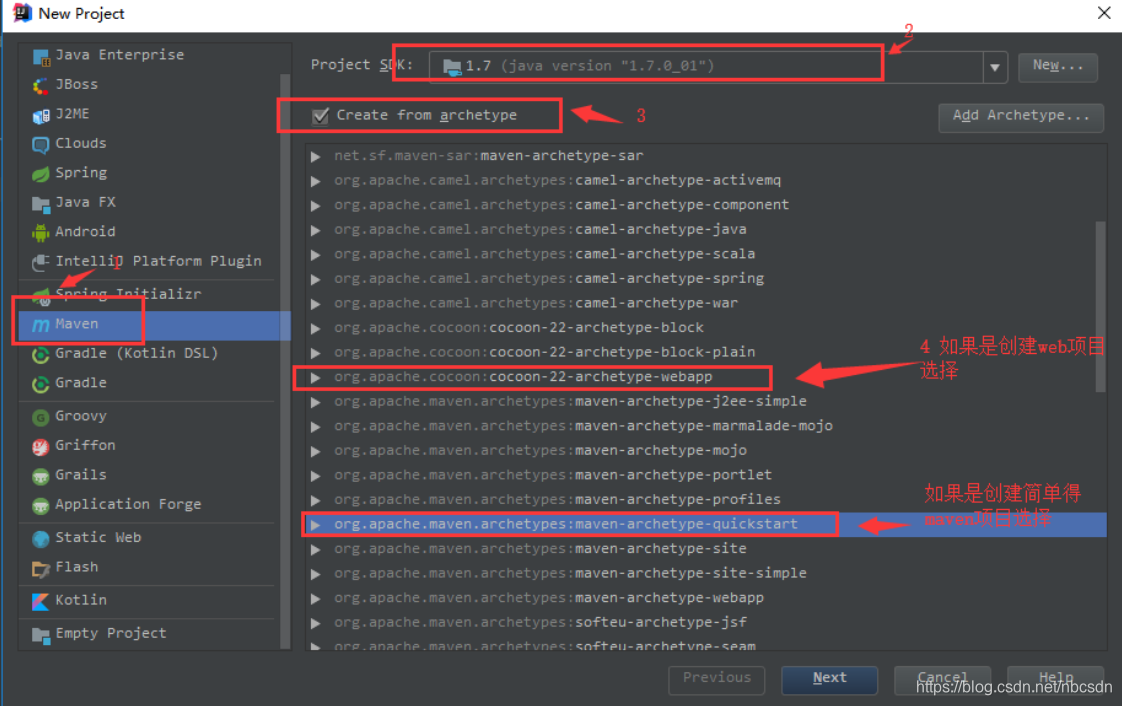Open the Project SDK dropdown arrow
Screen dimensions: 1122x706
995,67
